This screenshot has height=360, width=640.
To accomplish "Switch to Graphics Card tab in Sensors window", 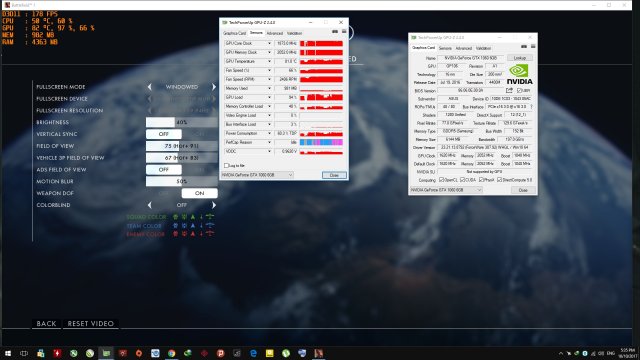I will tap(235, 33).
